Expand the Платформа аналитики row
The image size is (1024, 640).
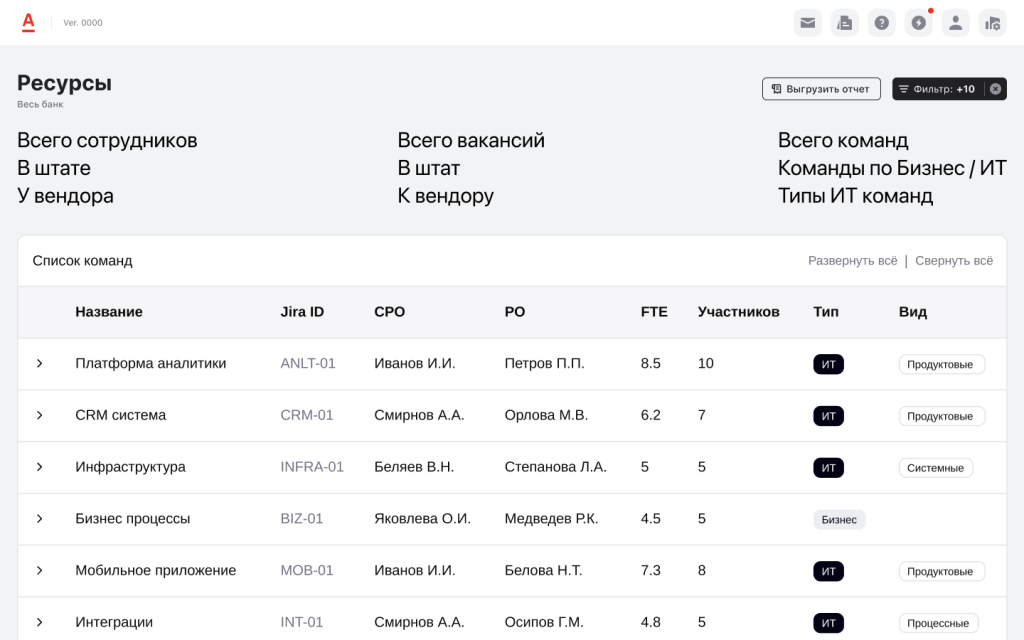coord(40,364)
